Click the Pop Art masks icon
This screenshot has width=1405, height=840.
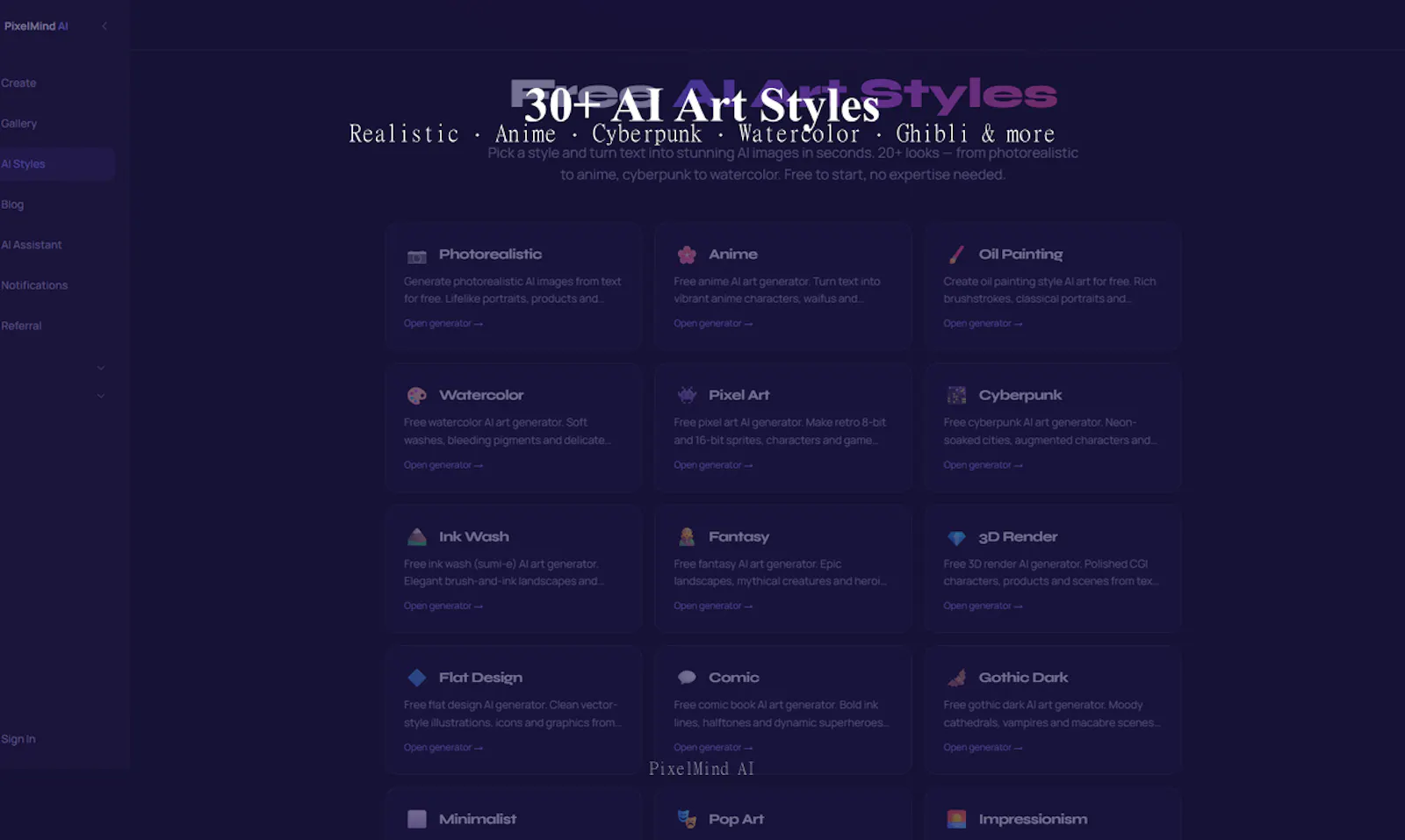pyautogui.click(x=687, y=819)
